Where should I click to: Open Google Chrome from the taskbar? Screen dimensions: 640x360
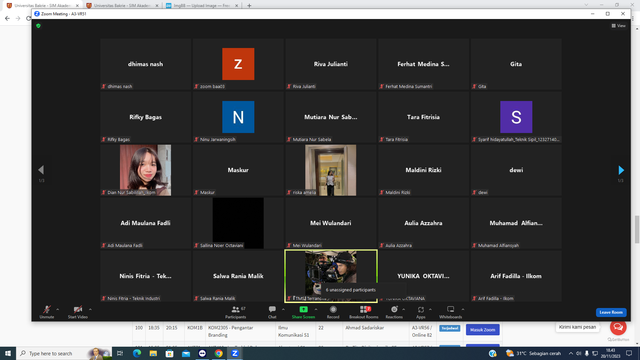(219, 353)
